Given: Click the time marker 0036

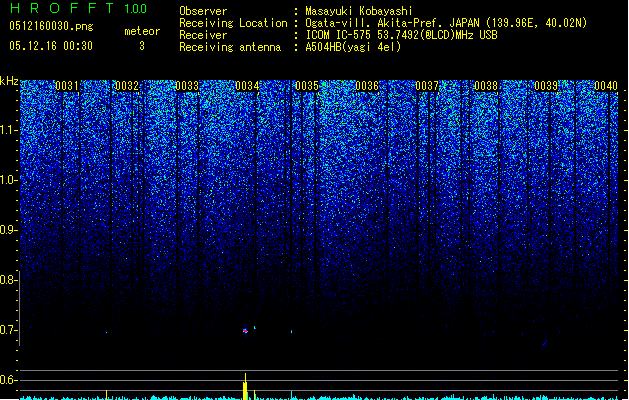Looking at the screenshot, I should pyautogui.click(x=367, y=86).
